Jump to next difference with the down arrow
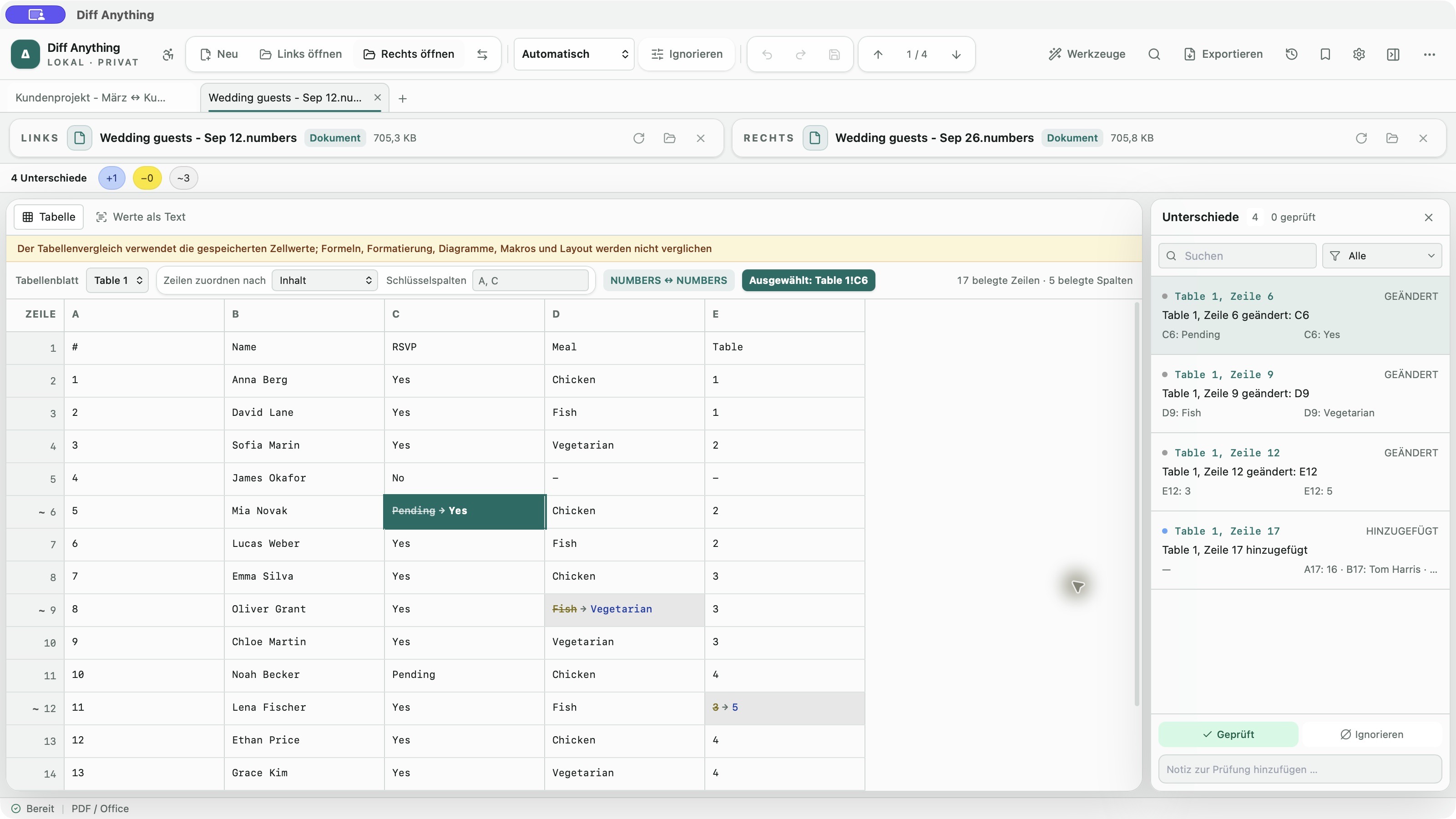The height and width of the screenshot is (819, 1456). click(x=956, y=54)
